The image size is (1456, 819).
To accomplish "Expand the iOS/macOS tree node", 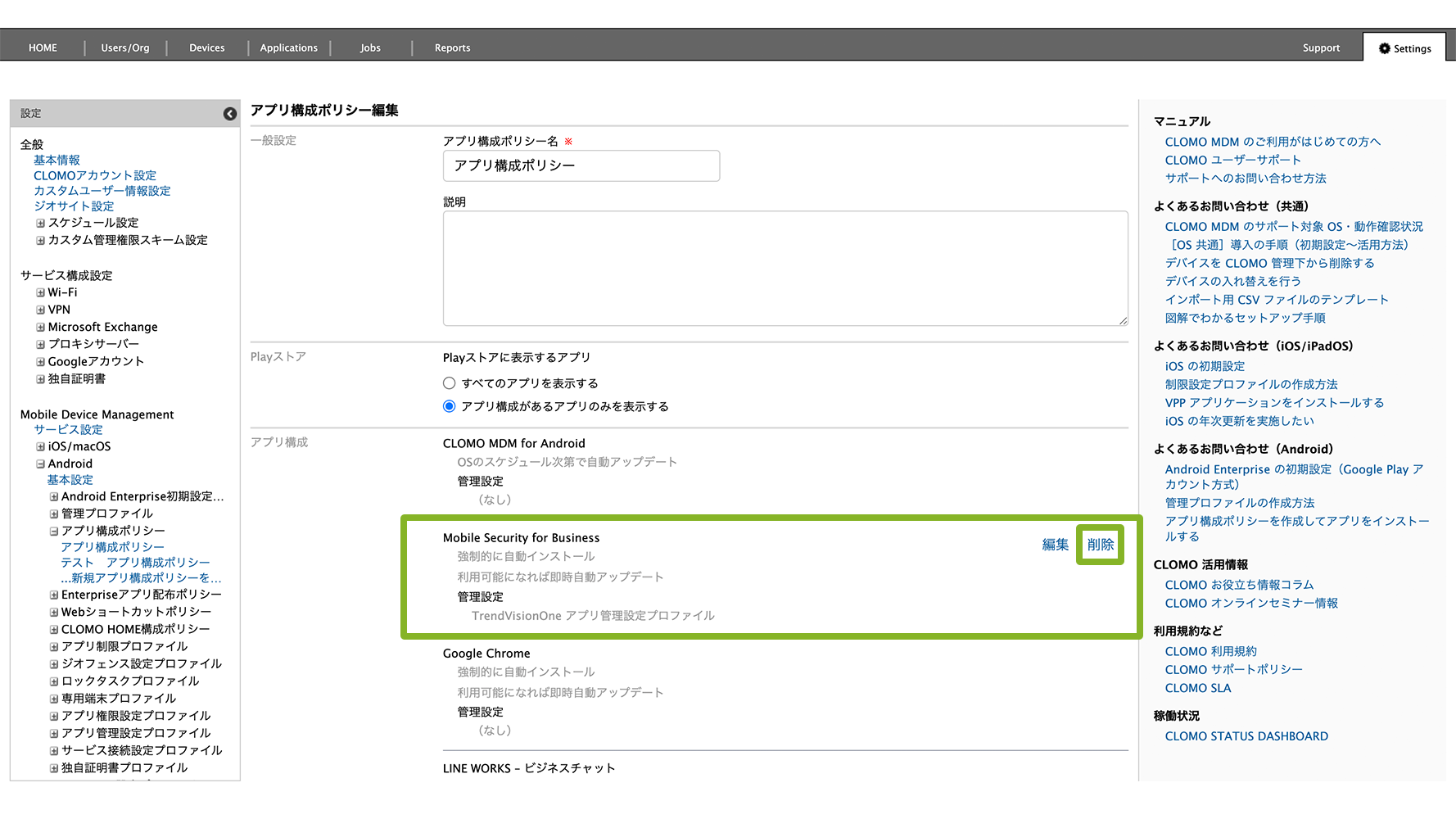I will 40,446.
